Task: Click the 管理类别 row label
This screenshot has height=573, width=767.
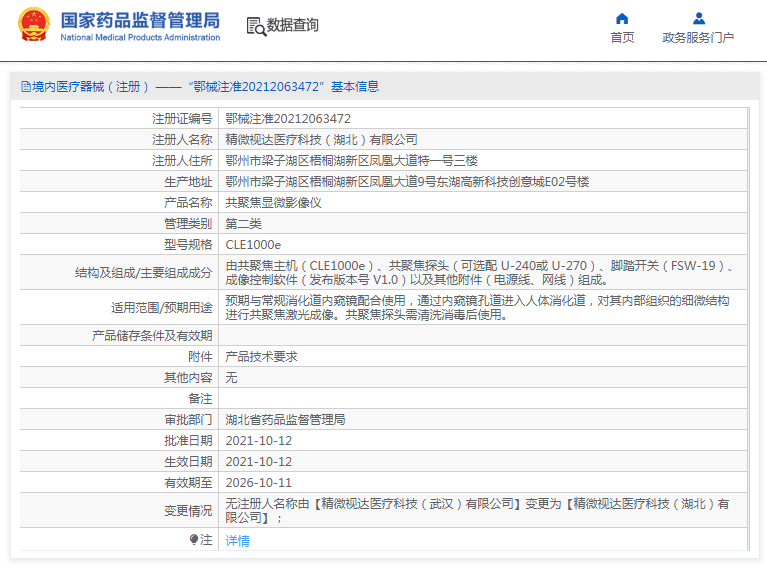Action: pyautogui.click(x=188, y=224)
